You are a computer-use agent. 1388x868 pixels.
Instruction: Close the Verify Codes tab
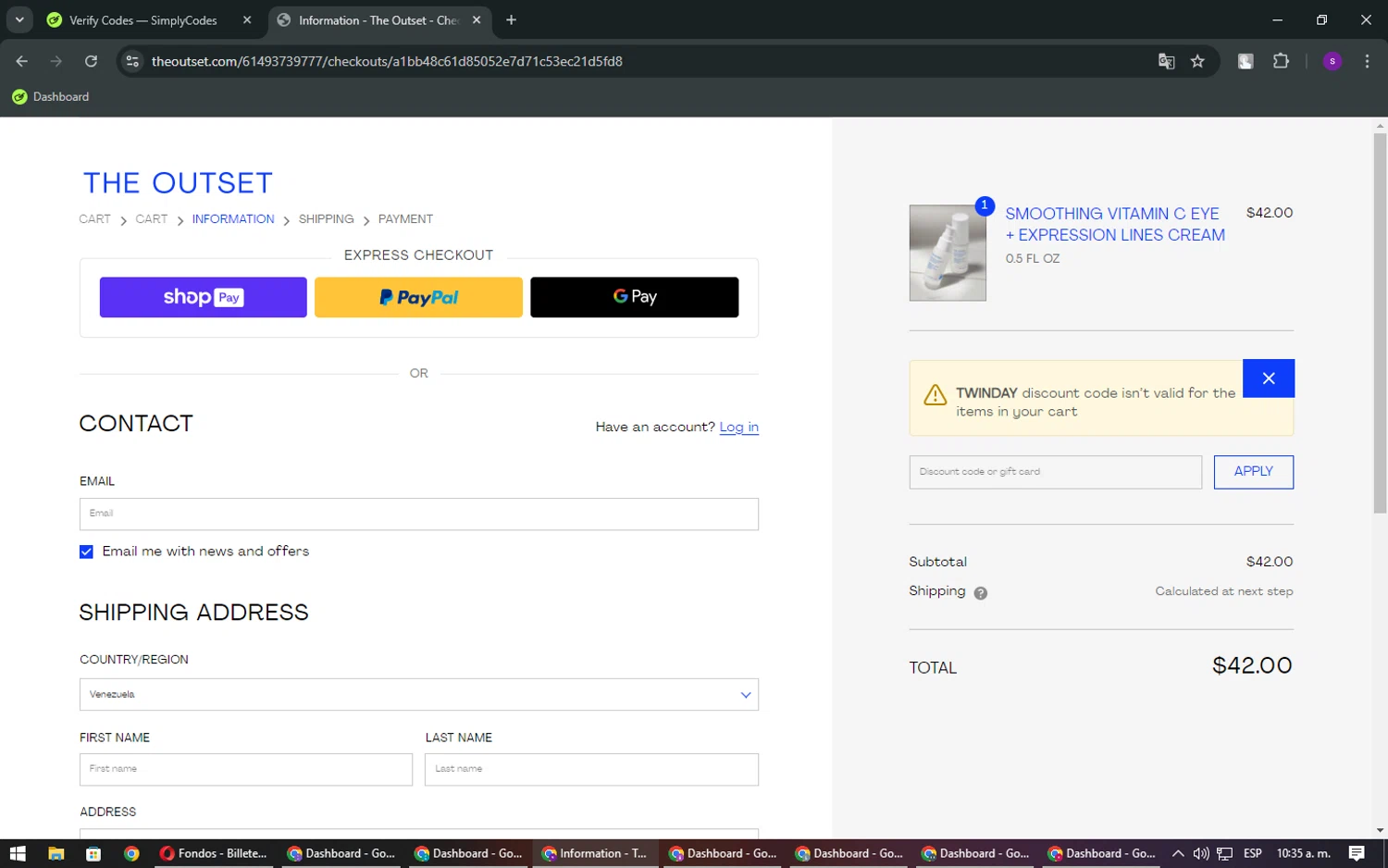pyautogui.click(x=247, y=20)
